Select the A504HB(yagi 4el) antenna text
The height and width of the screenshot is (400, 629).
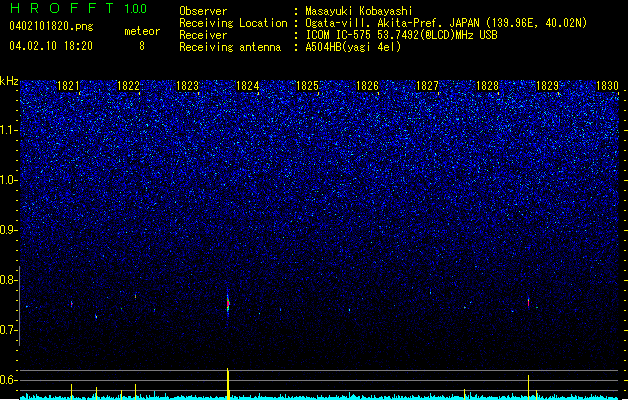click(353, 47)
